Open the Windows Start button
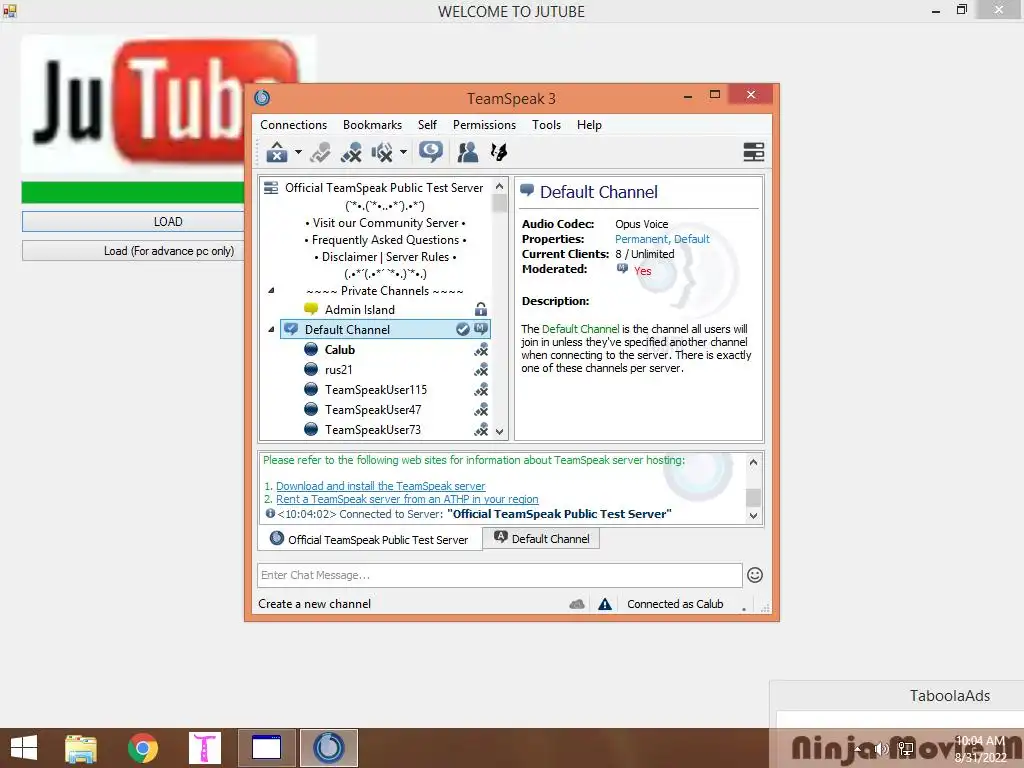The image size is (1024, 768). (24, 748)
